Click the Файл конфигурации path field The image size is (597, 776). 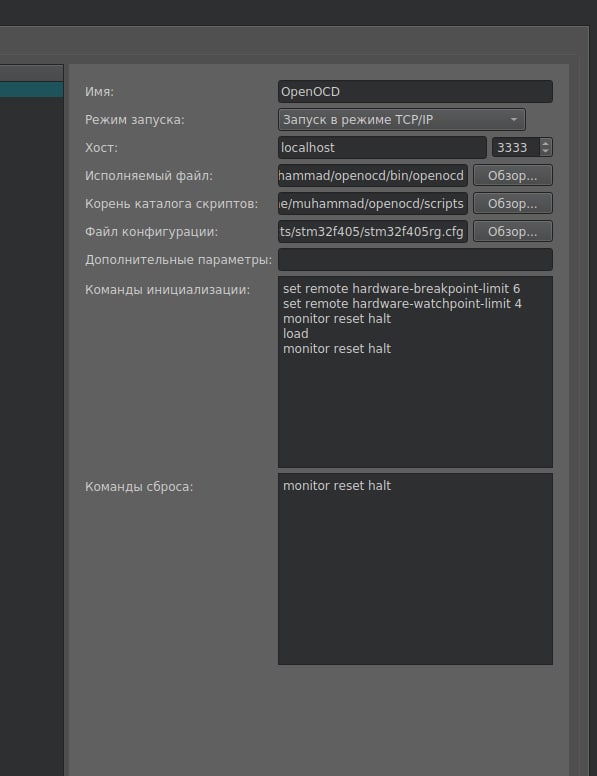click(373, 232)
